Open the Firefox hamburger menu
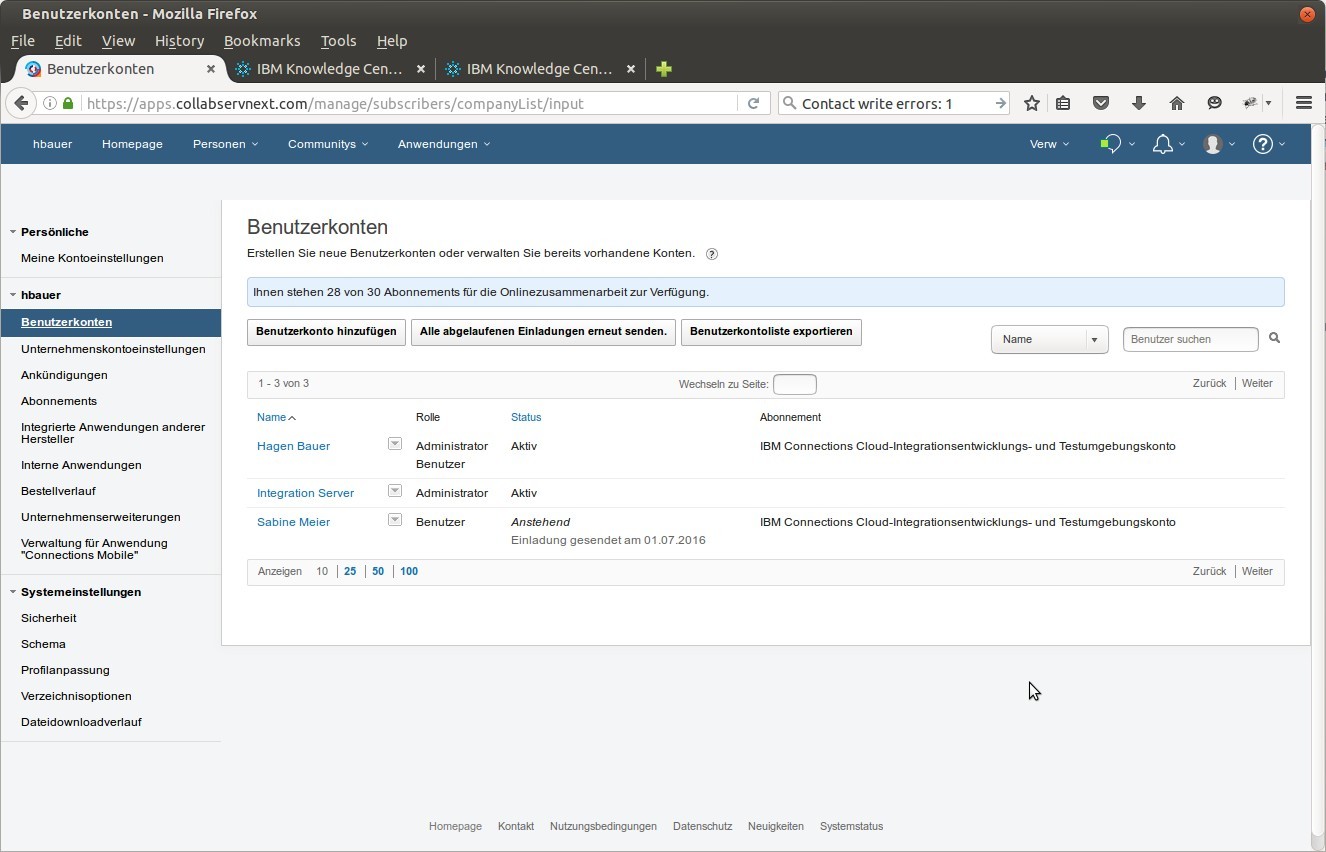The height and width of the screenshot is (852, 1326). pos(1303,103)
